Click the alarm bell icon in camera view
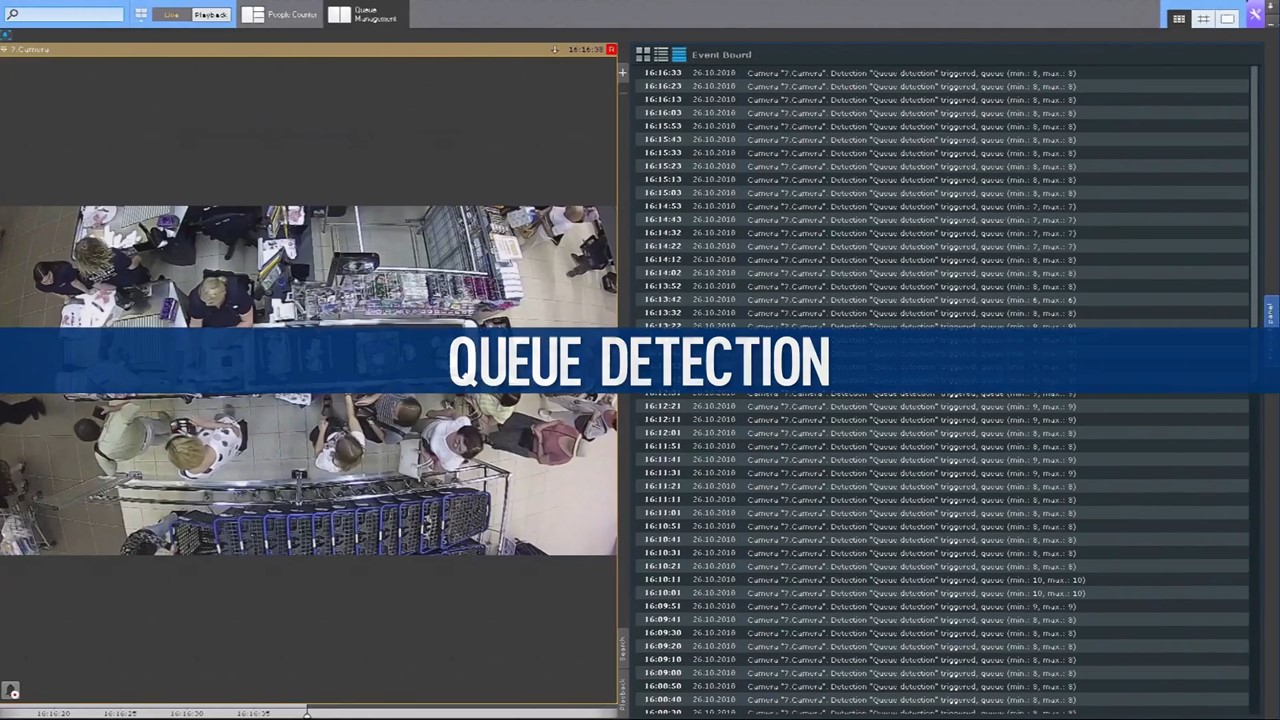 (x=11, y=691)
